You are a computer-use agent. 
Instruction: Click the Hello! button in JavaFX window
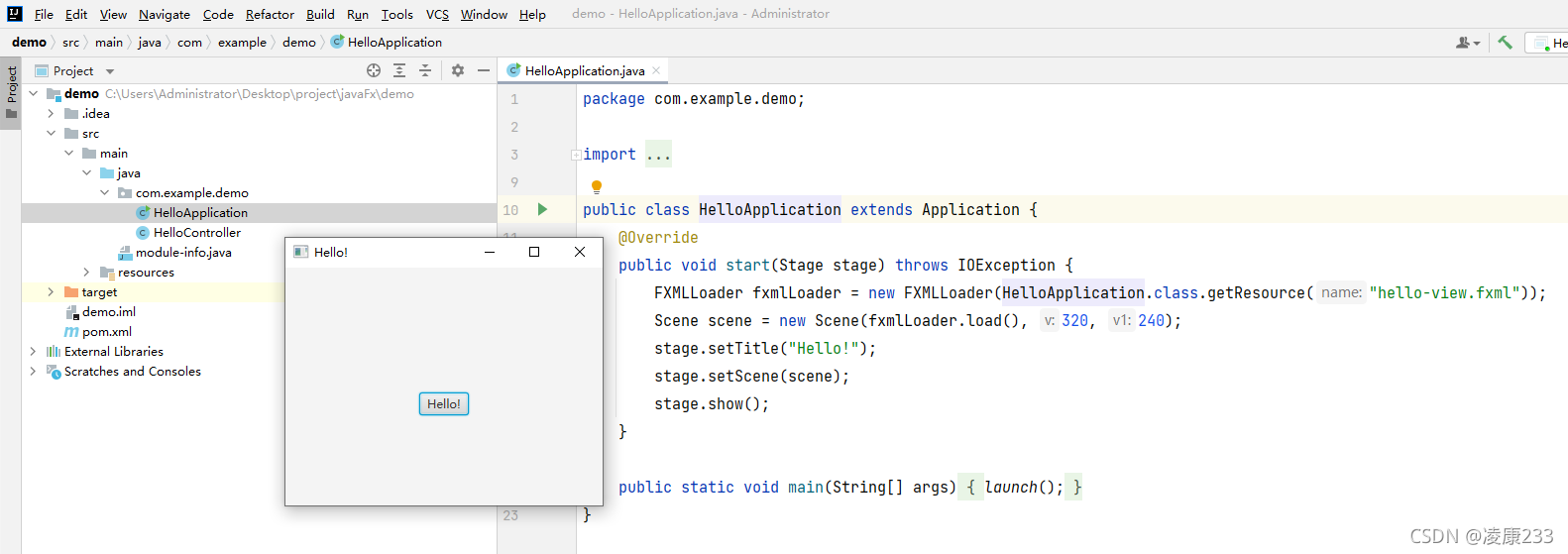tap(444, 403)
